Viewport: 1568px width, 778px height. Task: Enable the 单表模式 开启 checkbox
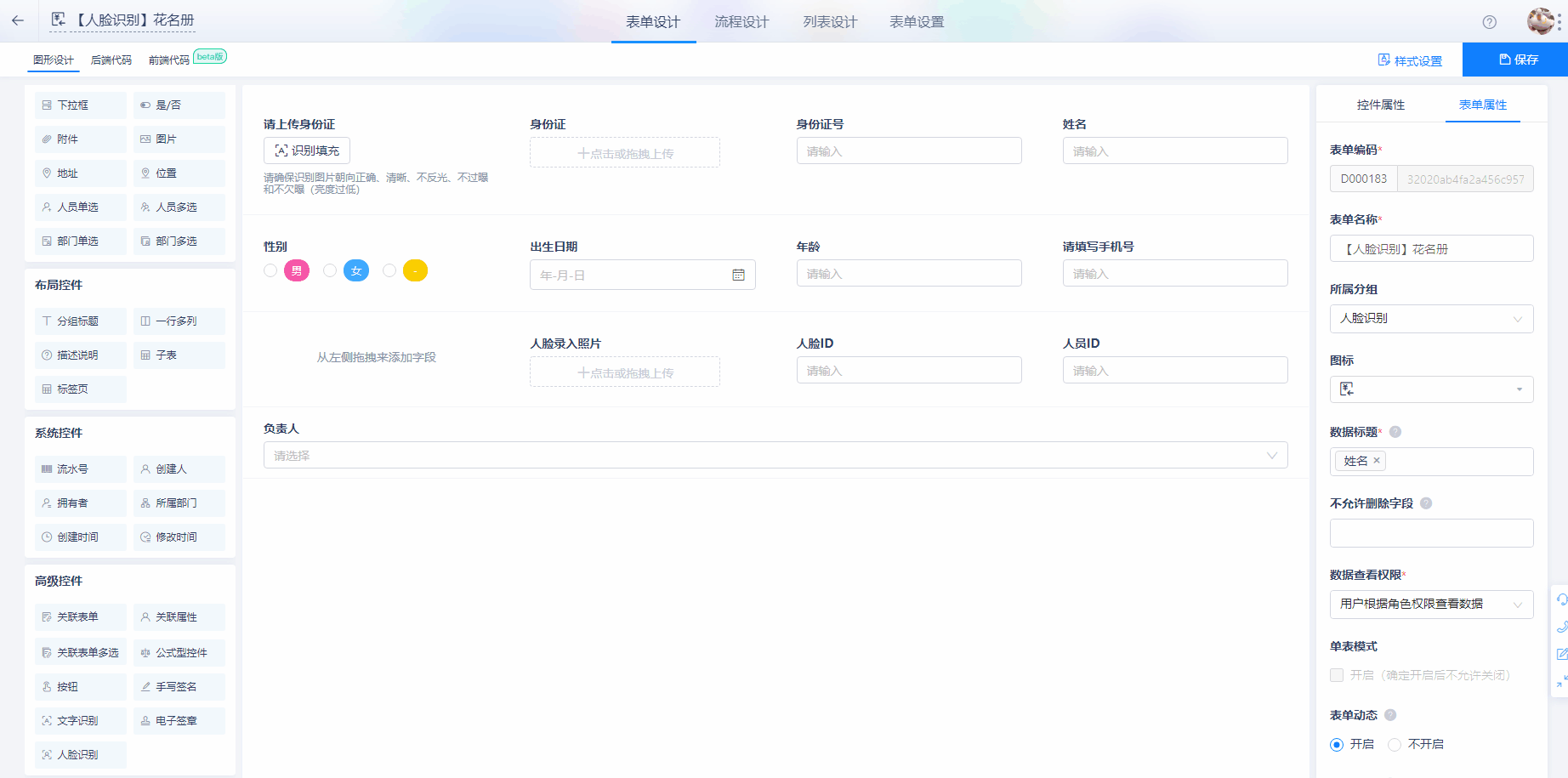click(1337, 675)
